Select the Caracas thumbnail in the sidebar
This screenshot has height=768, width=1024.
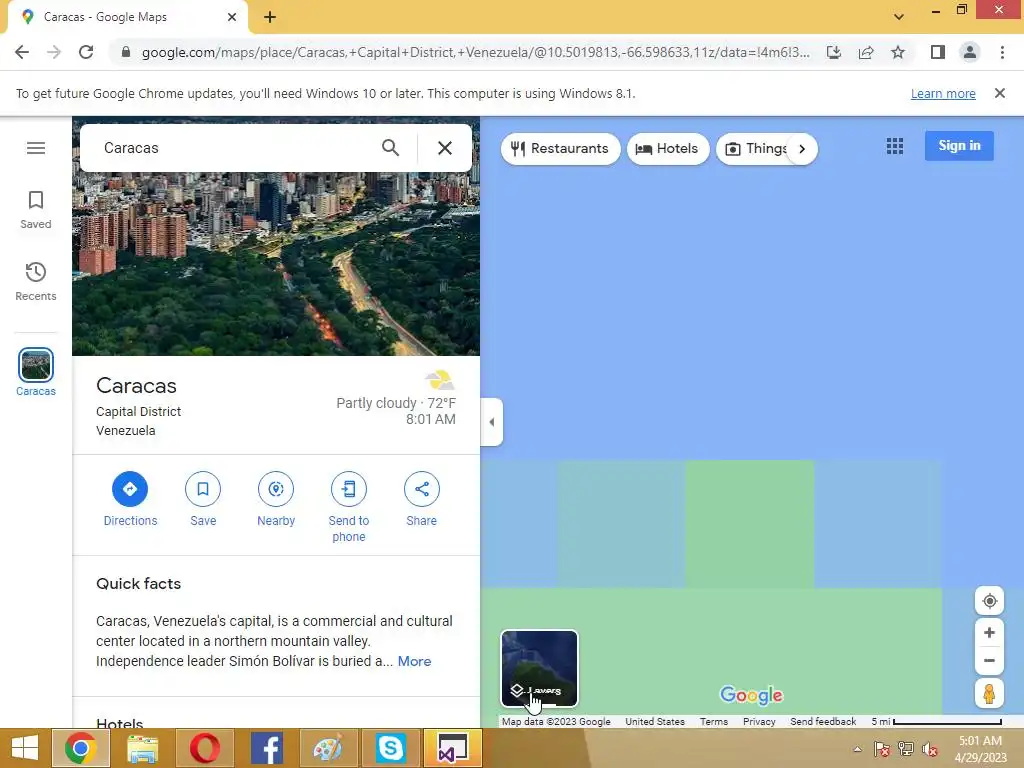click(x=36, y=372)
